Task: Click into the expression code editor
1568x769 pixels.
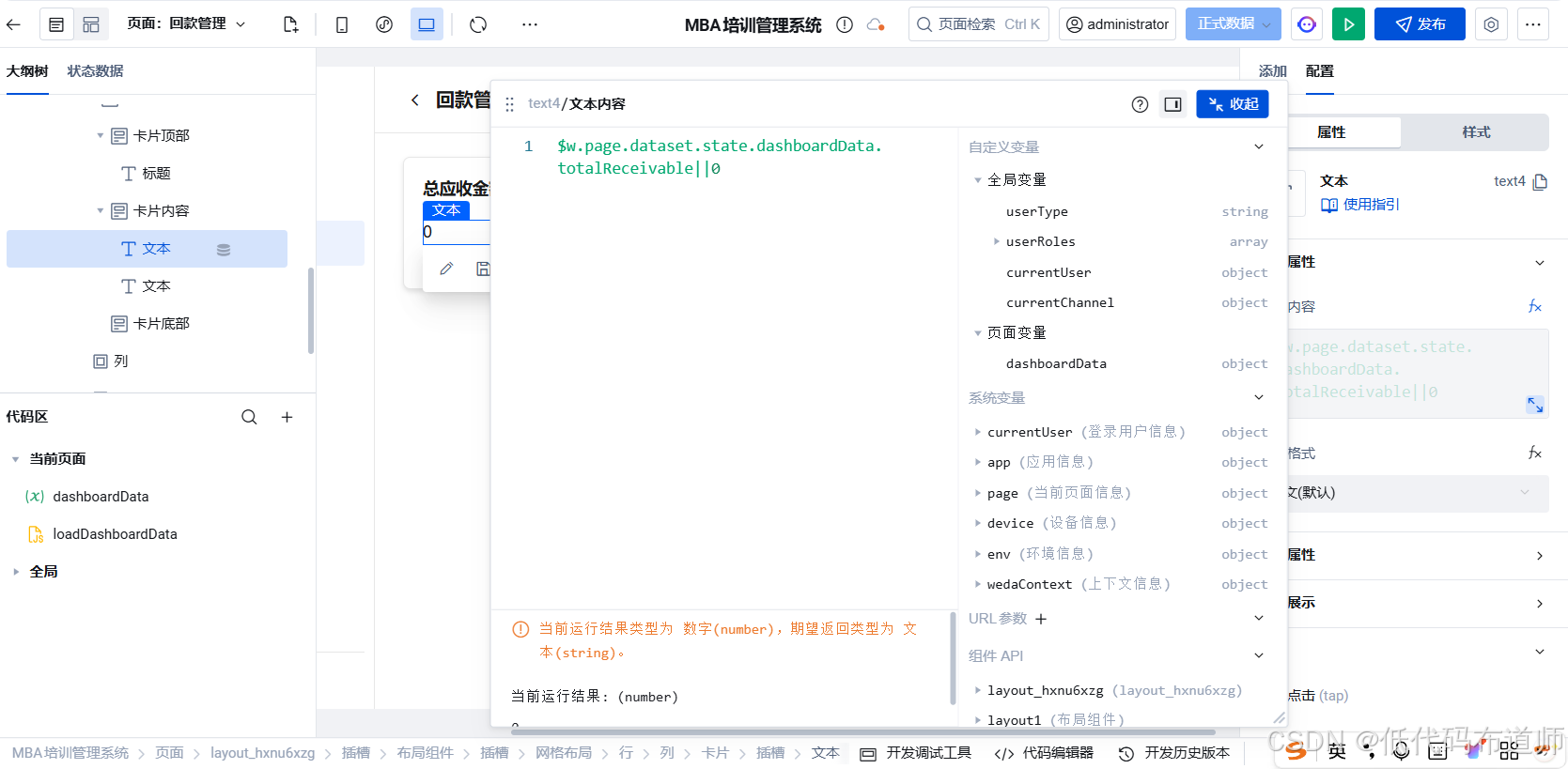Action: pyautogui.click(x=723, y=366)
